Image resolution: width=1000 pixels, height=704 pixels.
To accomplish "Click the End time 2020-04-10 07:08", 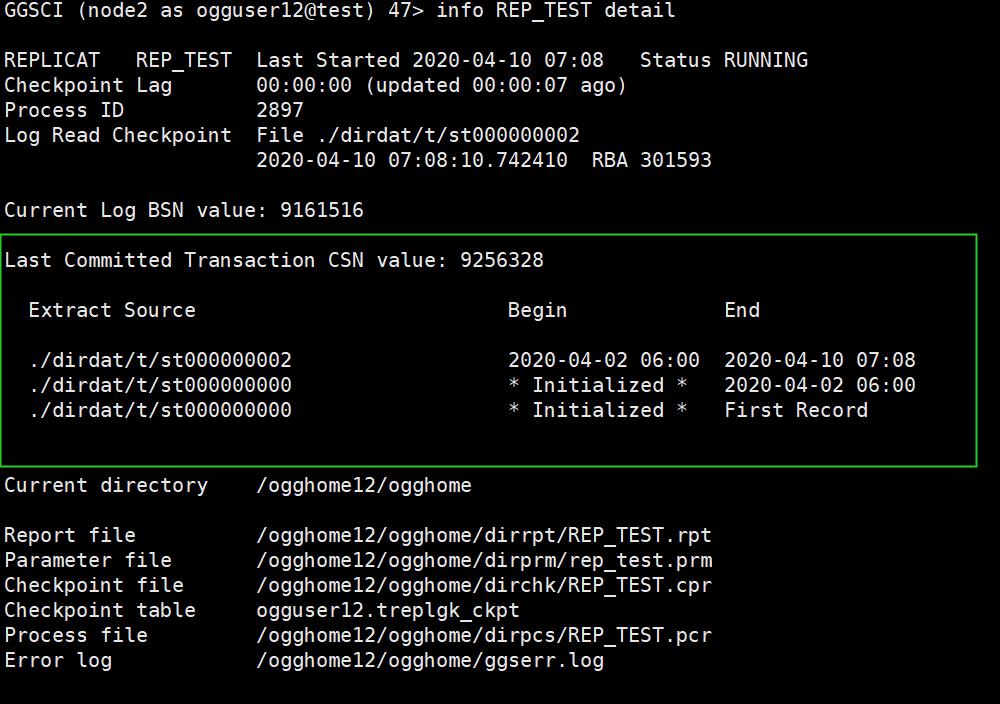I will click(x=820, y=360).
